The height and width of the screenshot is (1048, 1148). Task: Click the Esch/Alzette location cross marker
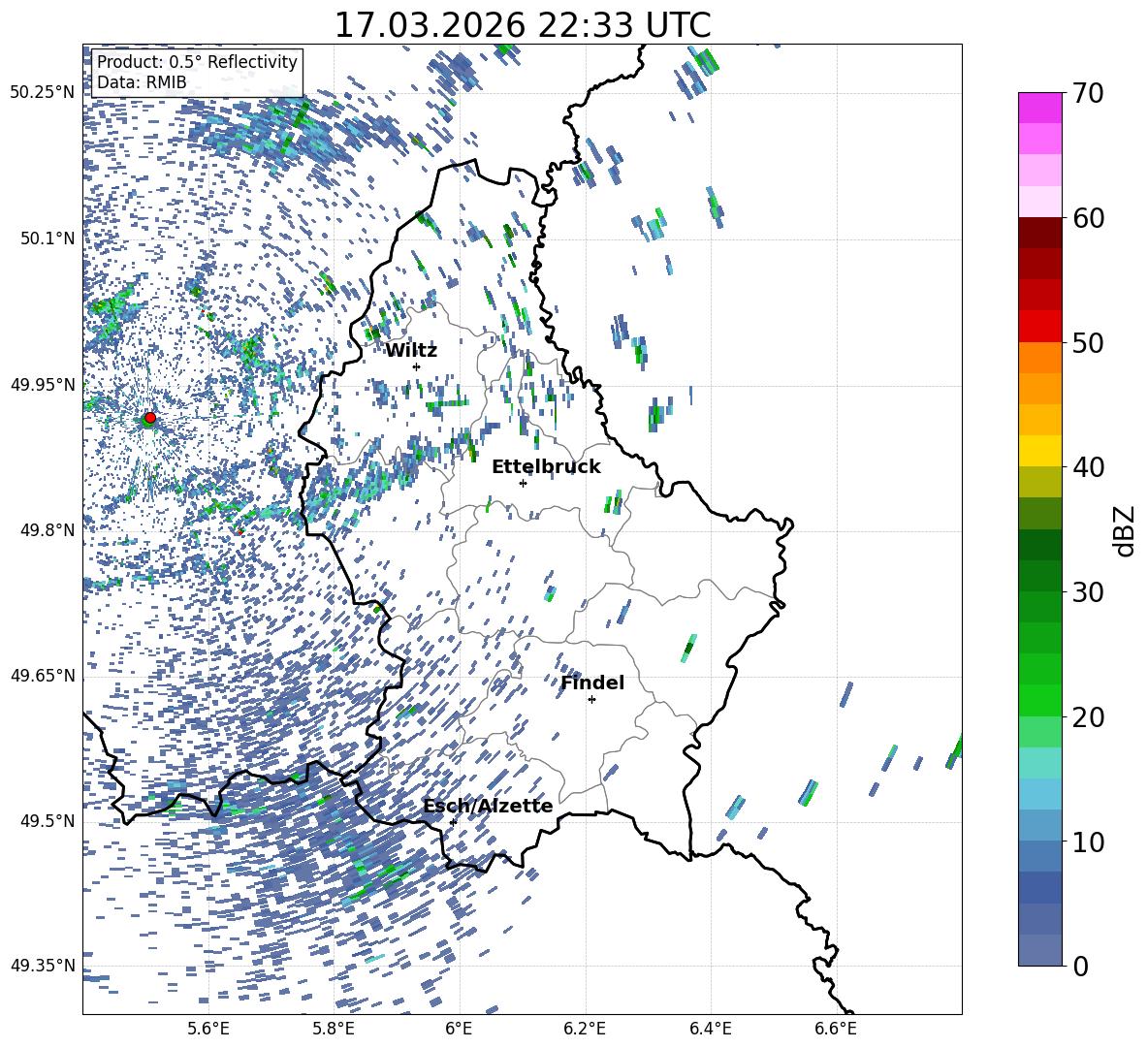[x=453, y=822]
